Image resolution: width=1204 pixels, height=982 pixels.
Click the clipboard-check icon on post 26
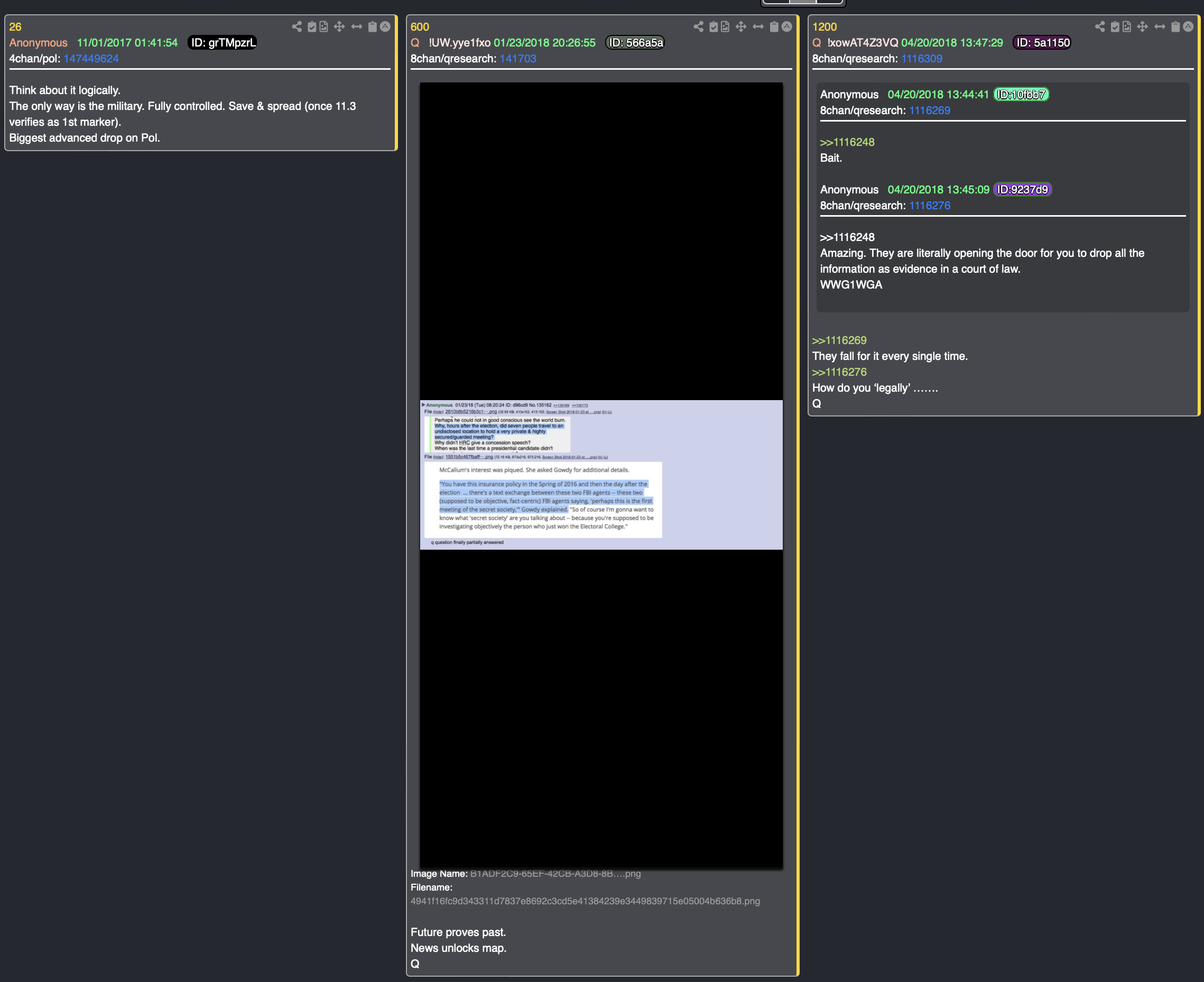(x=312, y=26)
